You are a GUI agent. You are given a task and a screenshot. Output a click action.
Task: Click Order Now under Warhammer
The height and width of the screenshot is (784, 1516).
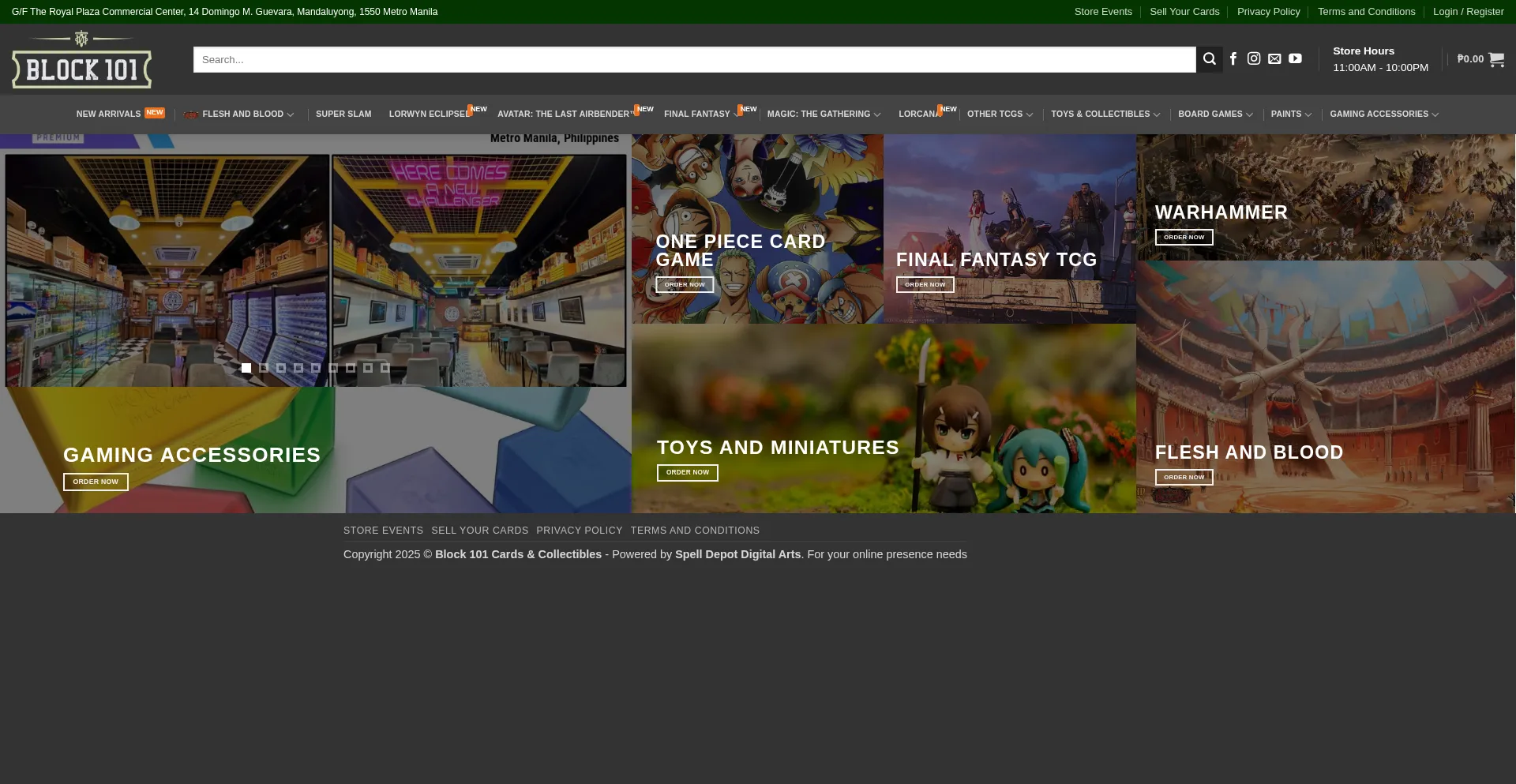coord(1184,237)
